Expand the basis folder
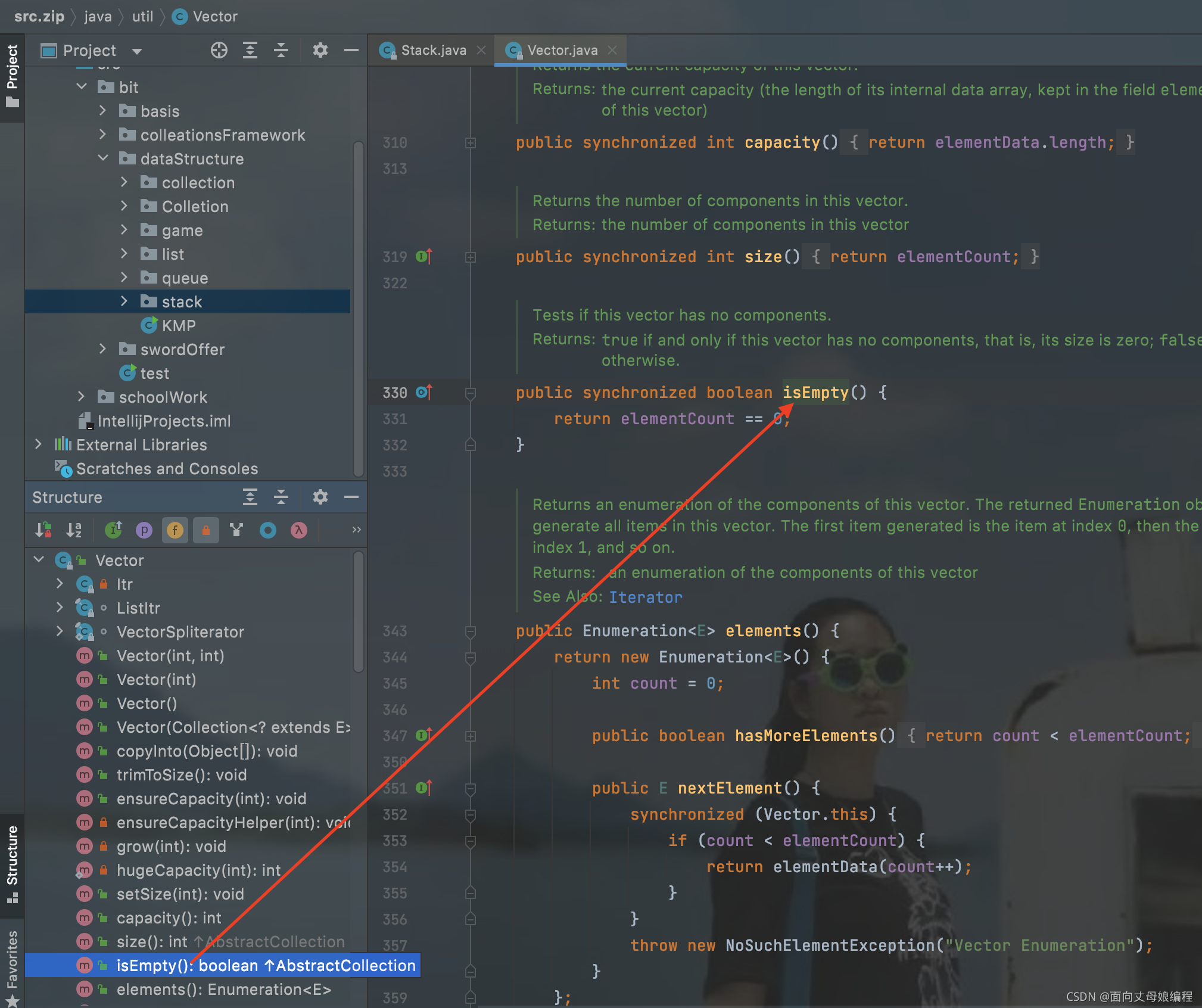This screenshot has width=1202, height=1008. pos(102,111)
